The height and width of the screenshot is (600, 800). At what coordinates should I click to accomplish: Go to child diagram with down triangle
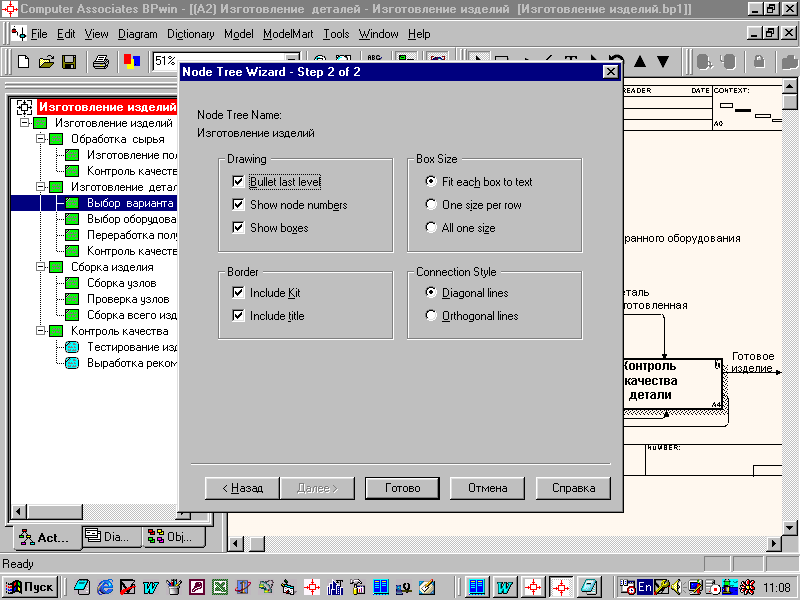663,62
